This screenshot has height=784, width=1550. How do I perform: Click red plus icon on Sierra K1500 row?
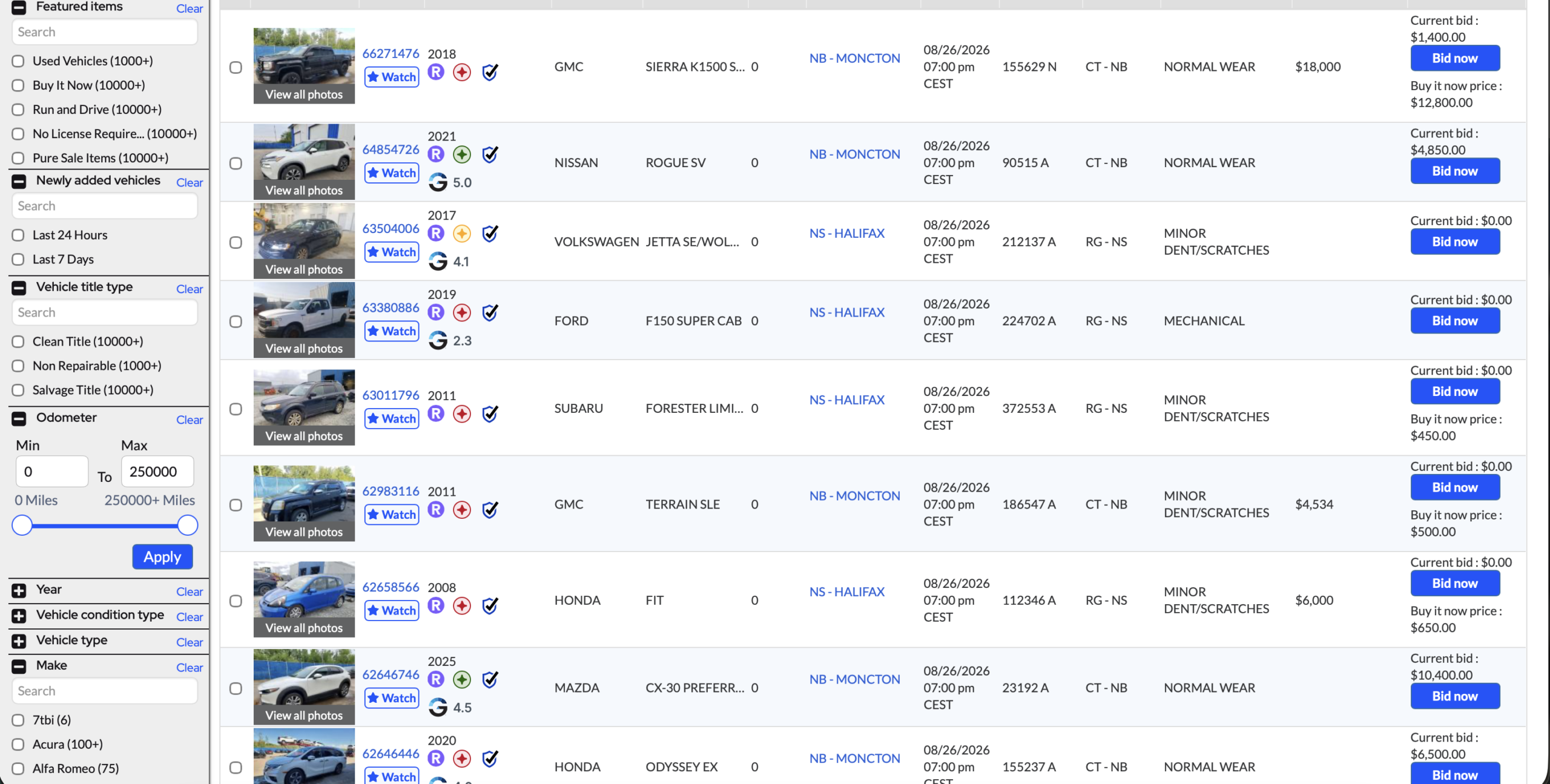click(x=462, y=72)
